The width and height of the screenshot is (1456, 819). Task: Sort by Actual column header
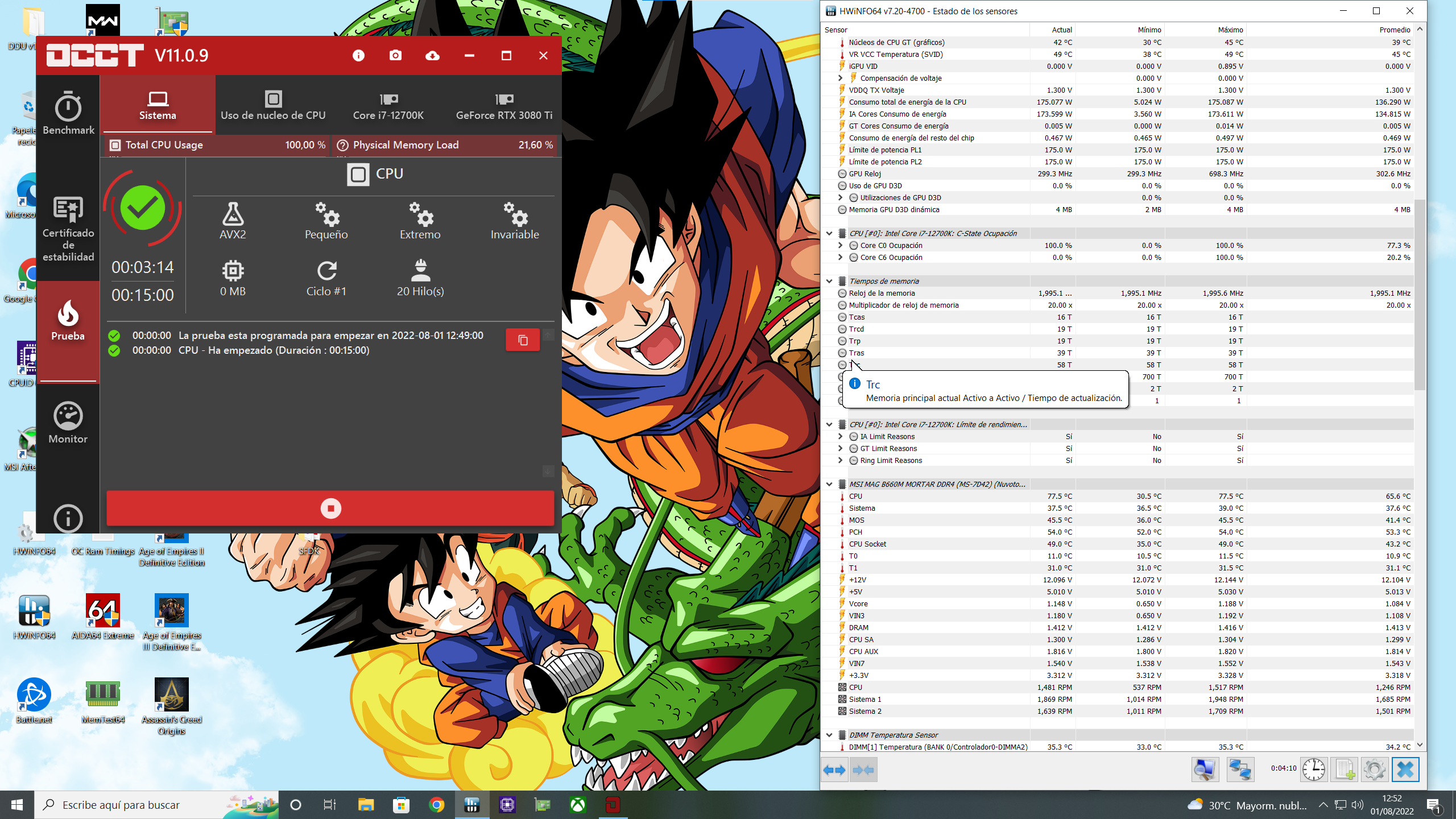coord(1052,30)
